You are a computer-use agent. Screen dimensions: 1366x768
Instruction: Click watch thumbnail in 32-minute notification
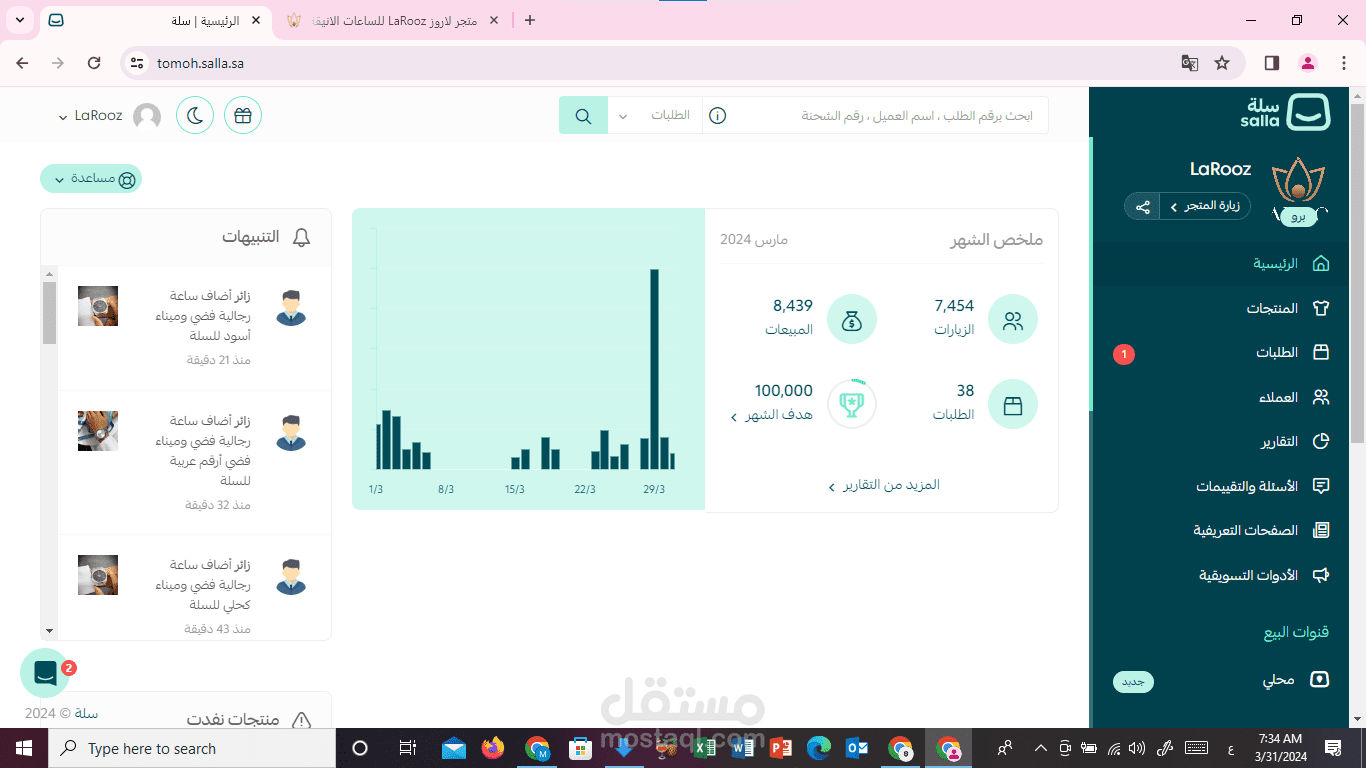(98, 431)
